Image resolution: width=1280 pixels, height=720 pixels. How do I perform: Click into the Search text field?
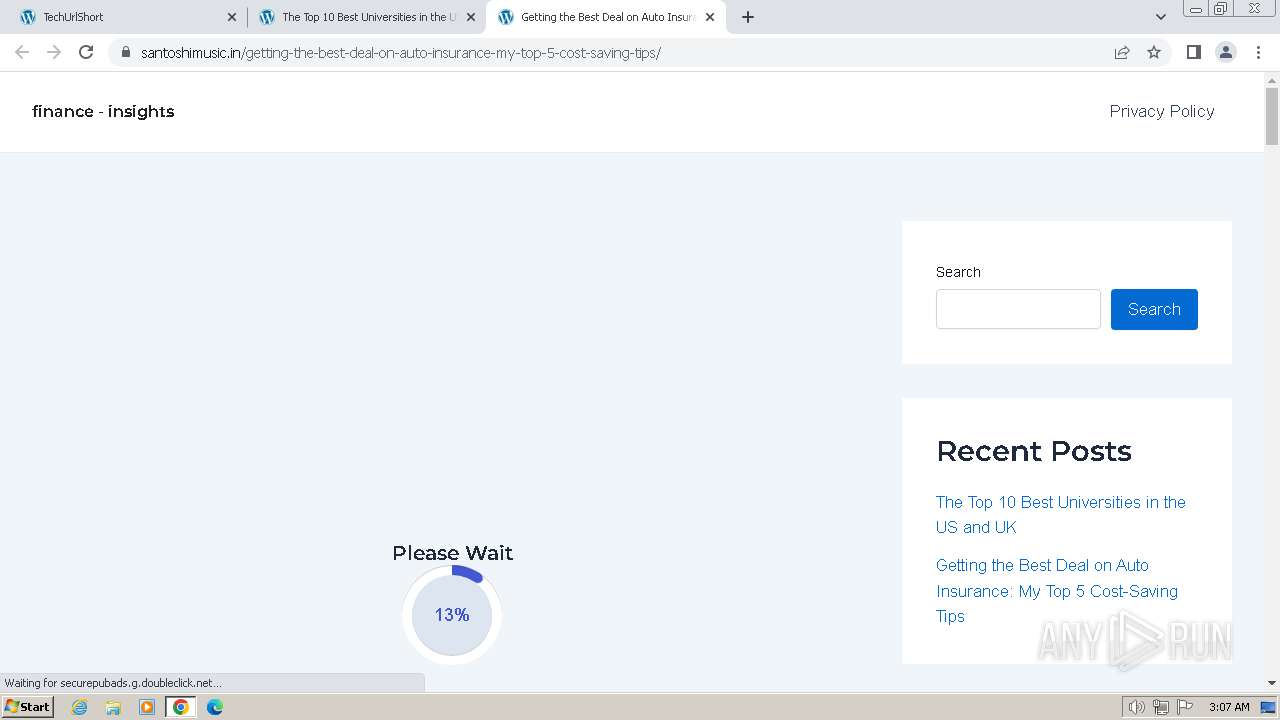pyautogui.click(x=1018, y=309)
